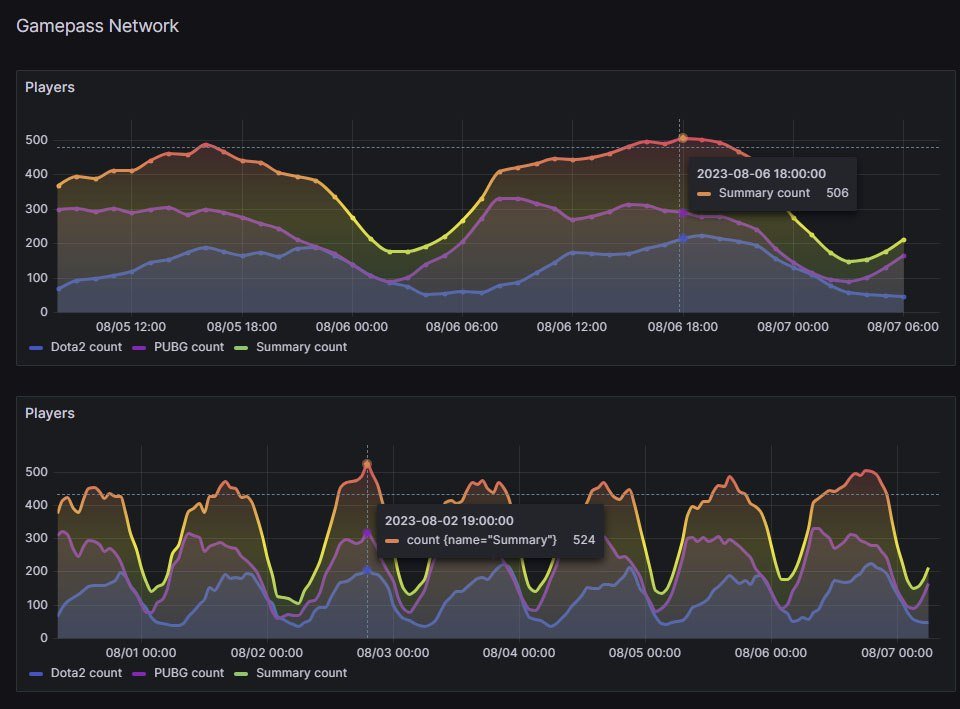This screenshot has height=709, width=960.
Task: Toggle Dota2 count series in bottom legend
Action: point(86,672)
